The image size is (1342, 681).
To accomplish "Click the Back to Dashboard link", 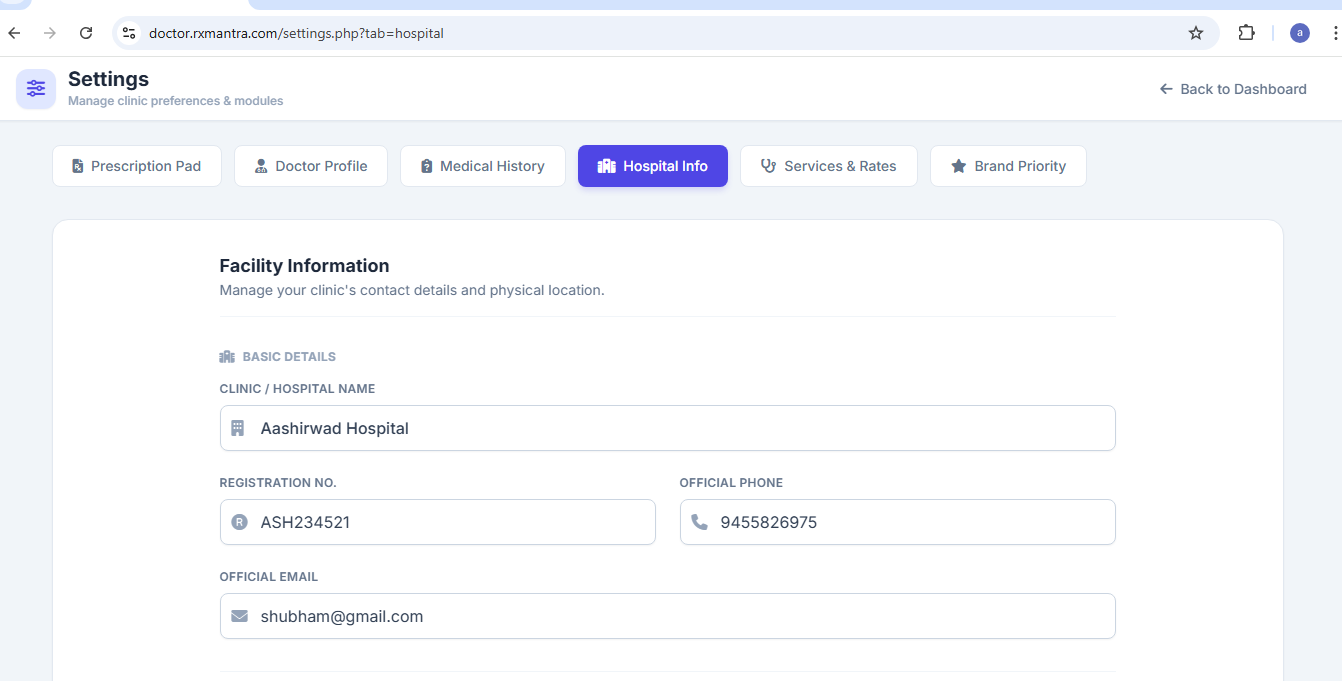I will [1233, 89].
